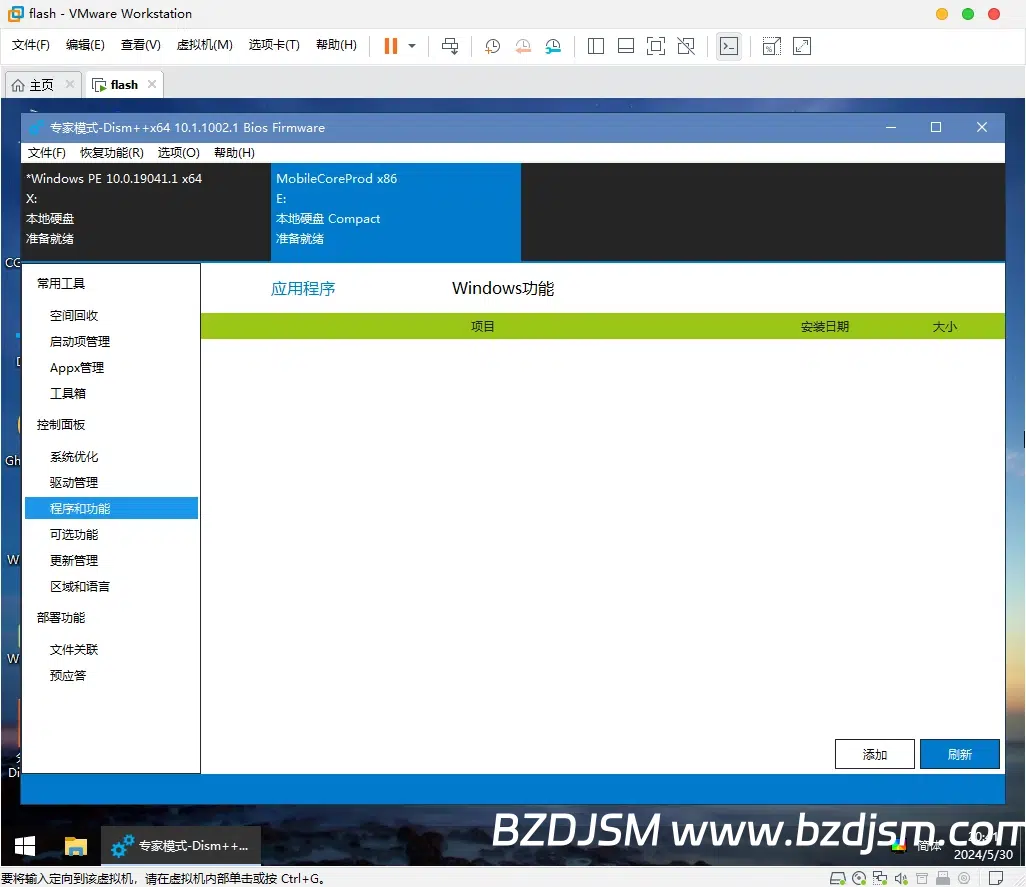Open File Explorer from the VM taskbar
This screenshot has height=887, width=1026.
coord(76,846)
